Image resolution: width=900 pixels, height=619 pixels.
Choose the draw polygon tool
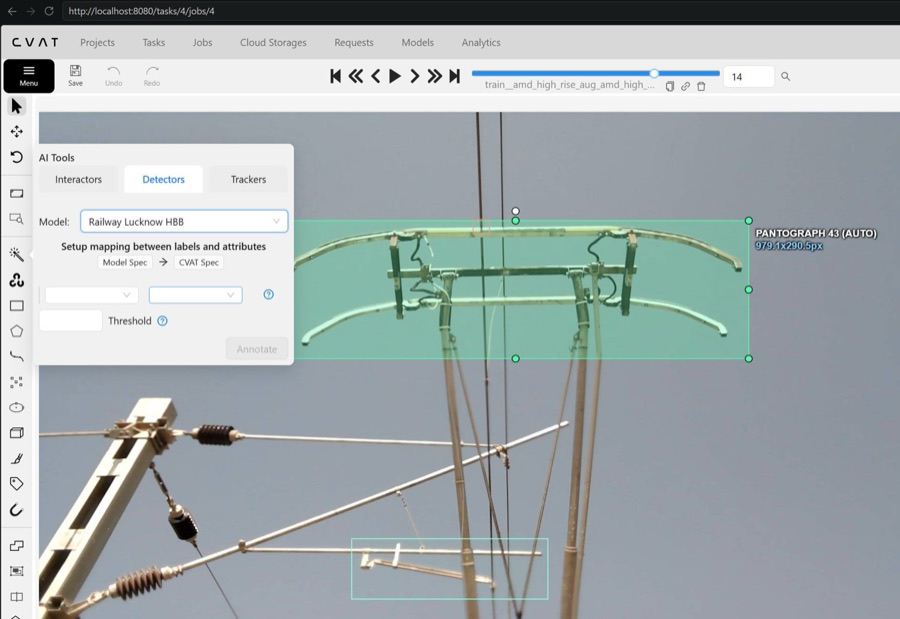[x=17, y=331]
